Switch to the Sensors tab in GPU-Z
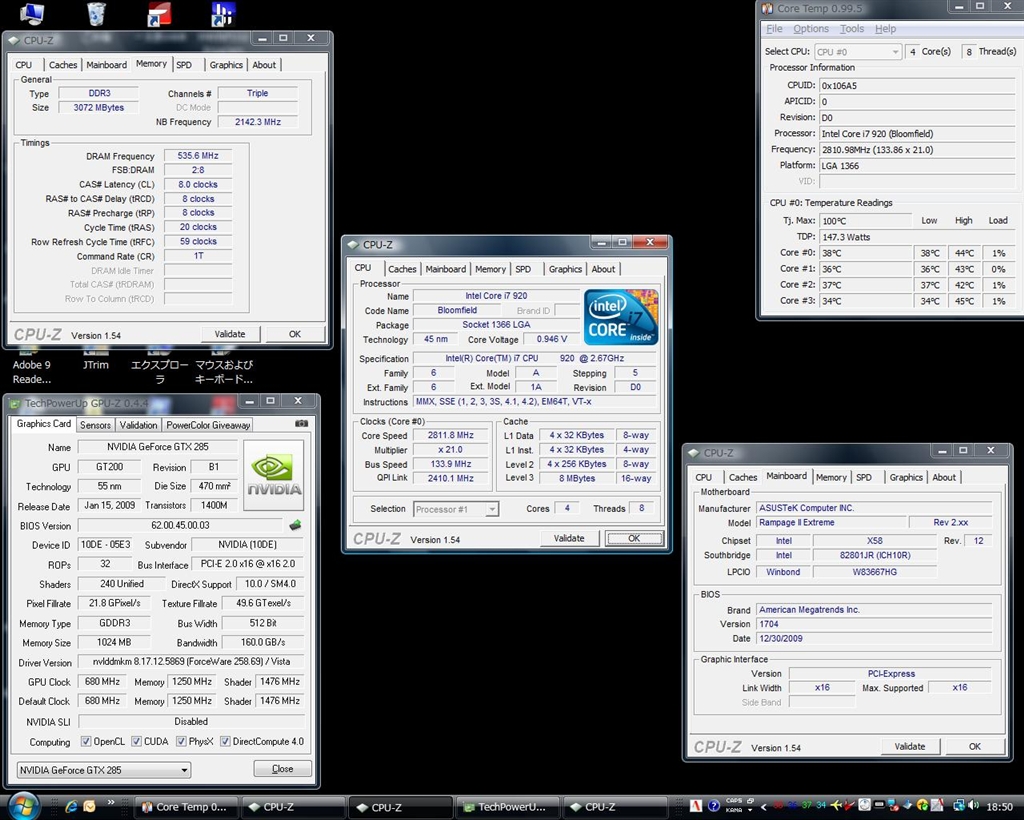This screenshot has height=820, width=1024. 96,425
